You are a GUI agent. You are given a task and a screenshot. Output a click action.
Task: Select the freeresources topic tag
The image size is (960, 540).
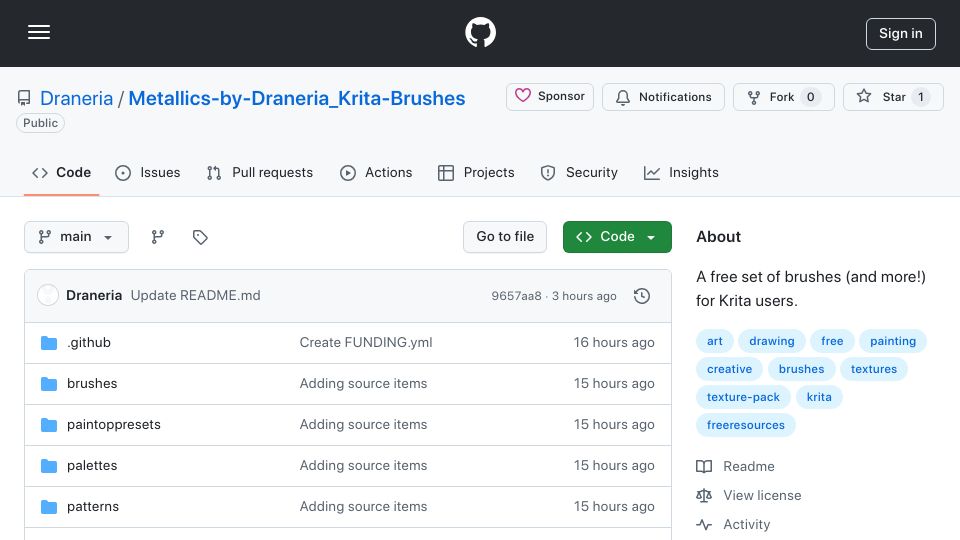[746, 425]
